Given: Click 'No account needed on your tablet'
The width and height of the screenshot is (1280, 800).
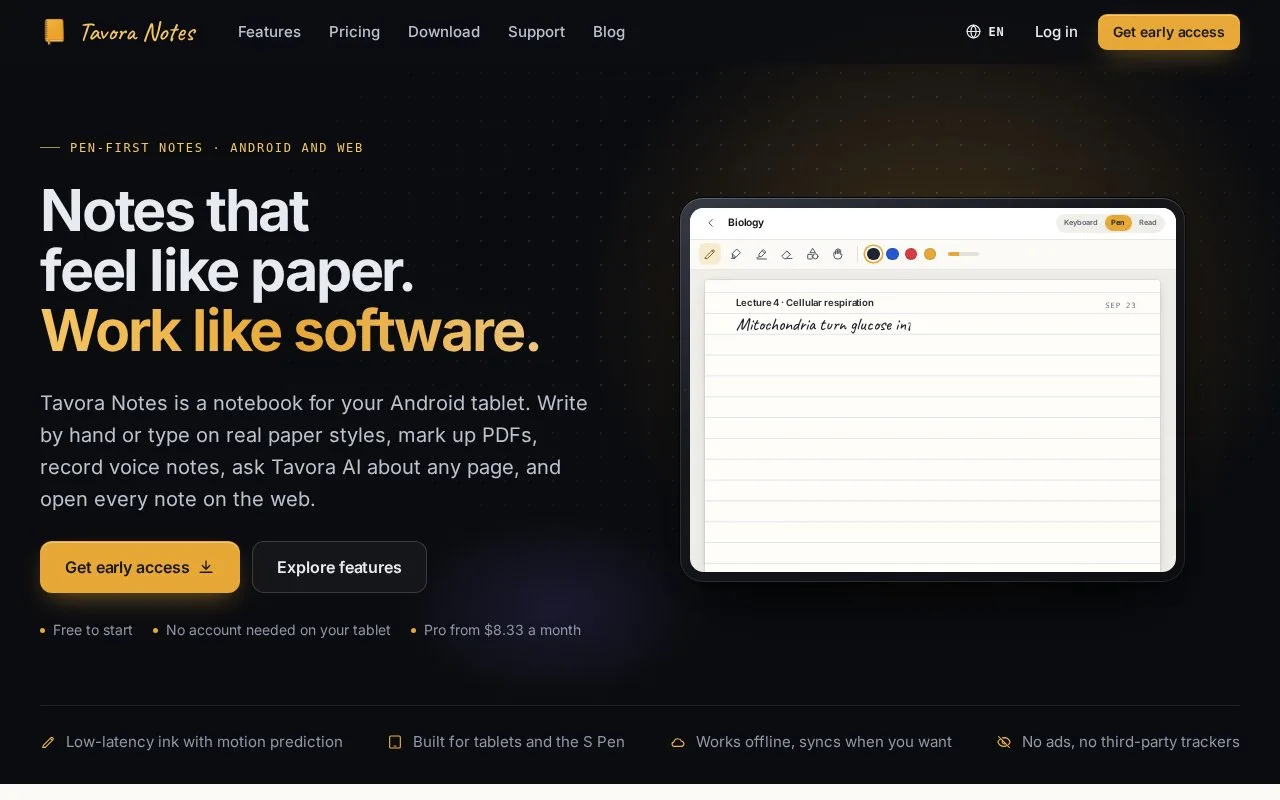Looking at the screenshot, I should (278, 630).
